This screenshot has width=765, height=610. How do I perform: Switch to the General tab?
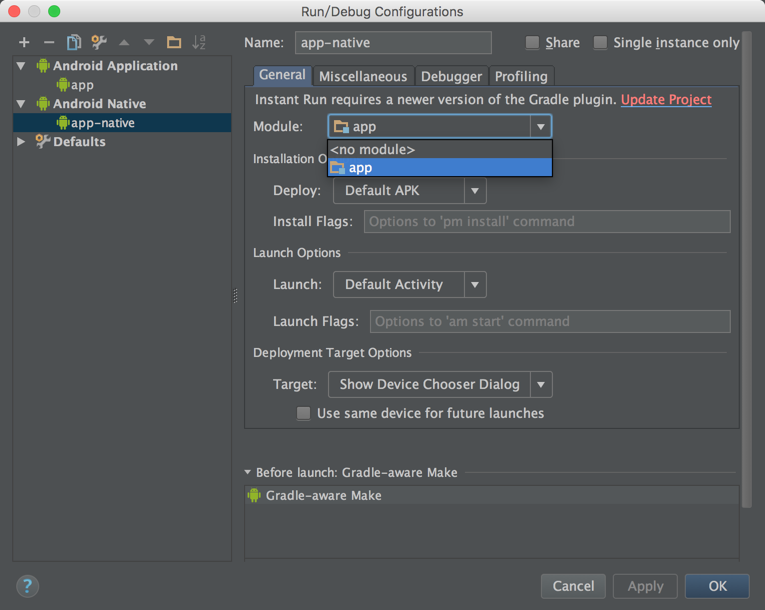click(282, 75)
